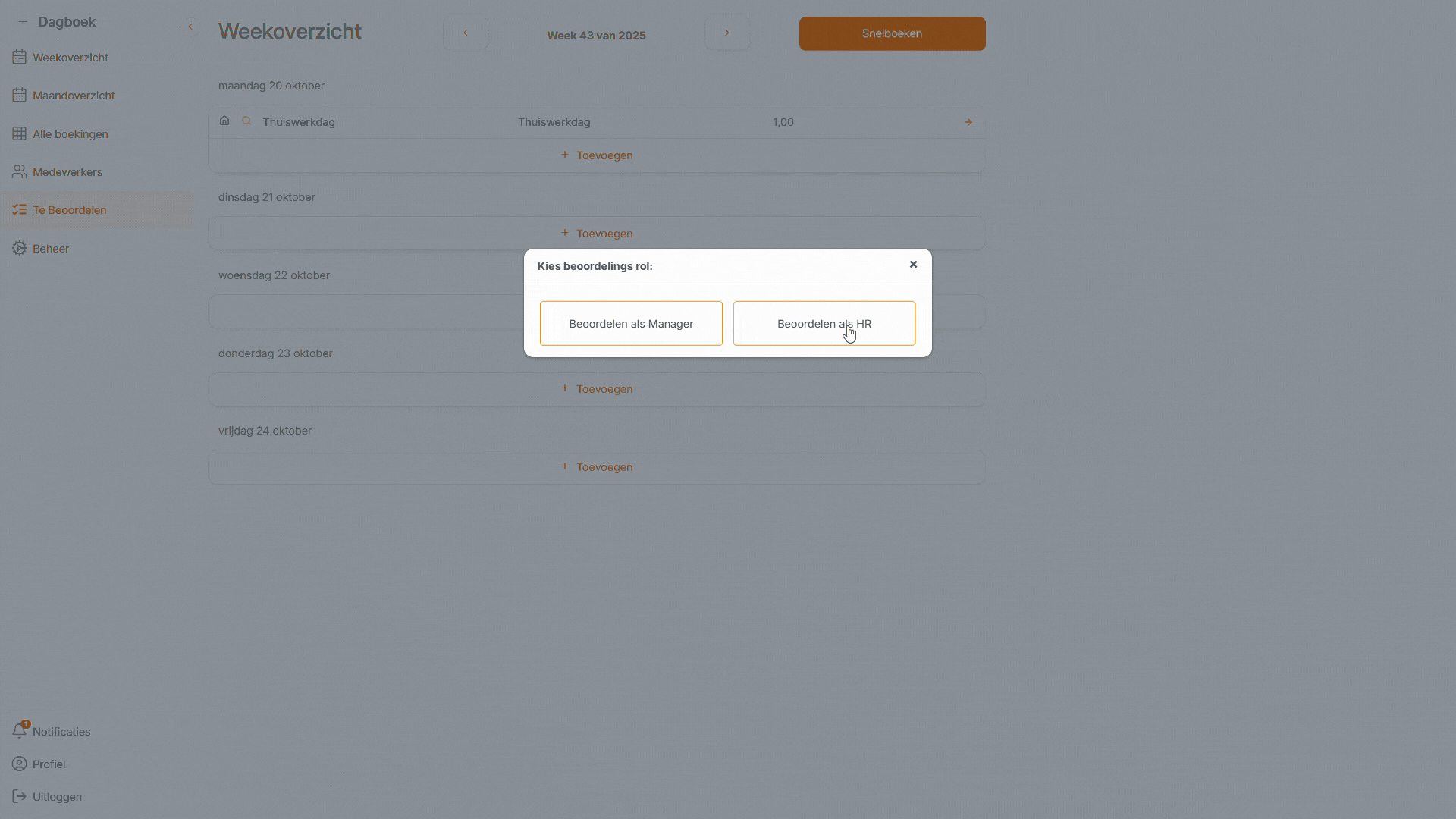This screenshot has width=1456, height=819.
Task: Click the Weekoverzicht calendar icon in sidebar
Action: pos(19,58)
